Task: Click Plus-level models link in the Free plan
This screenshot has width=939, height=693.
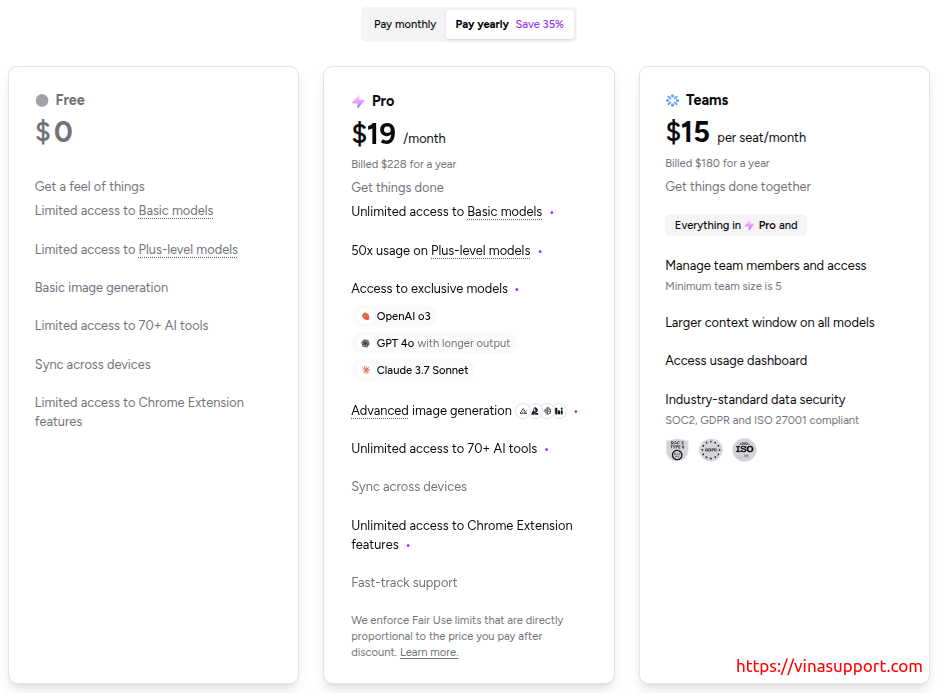Action: tap(187, 250)
